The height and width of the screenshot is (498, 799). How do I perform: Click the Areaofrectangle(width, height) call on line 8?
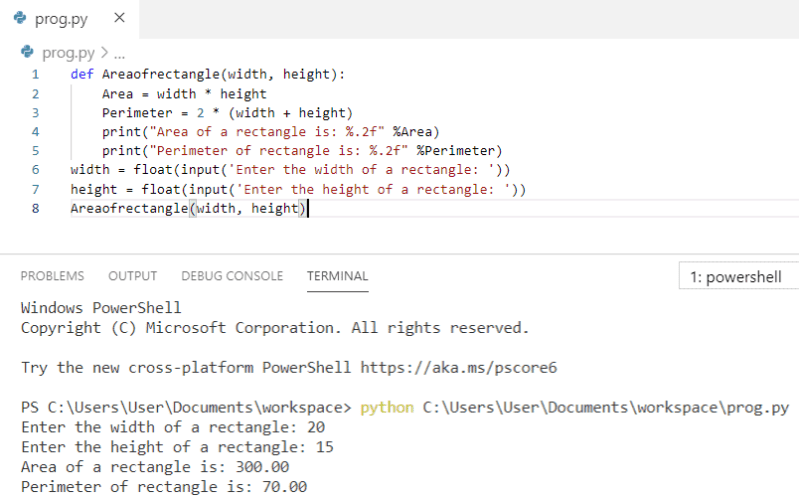pyautogui.click(x=189, y=208)
